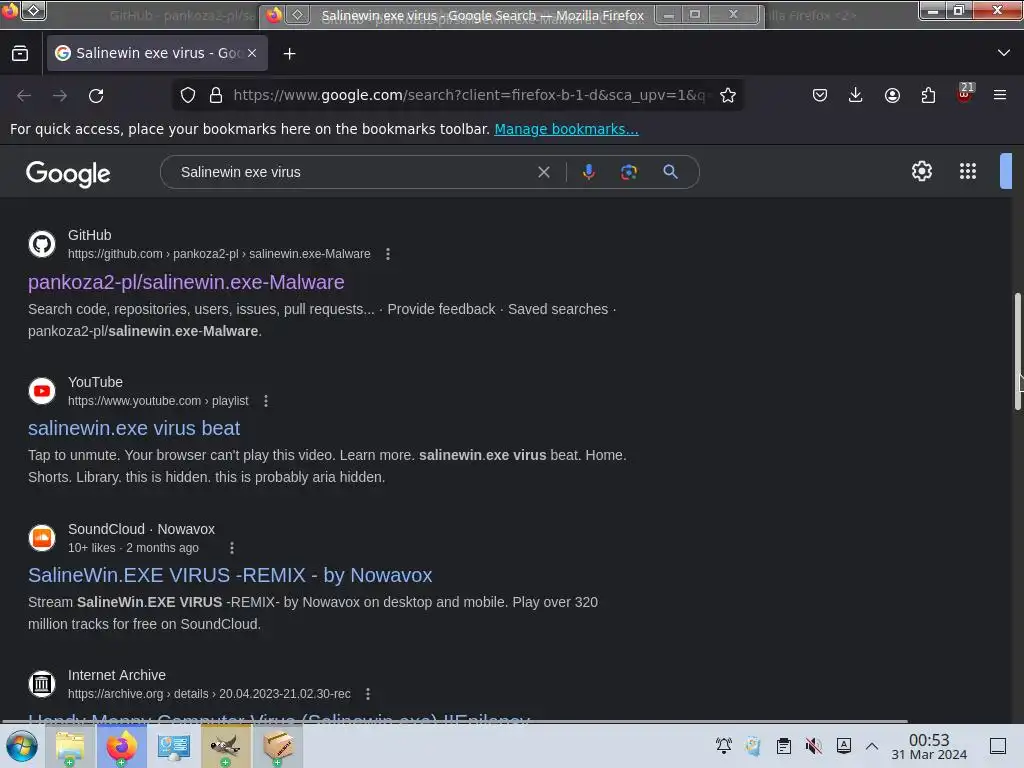
Task: Open more options for GitHub result
Action: 388,254
